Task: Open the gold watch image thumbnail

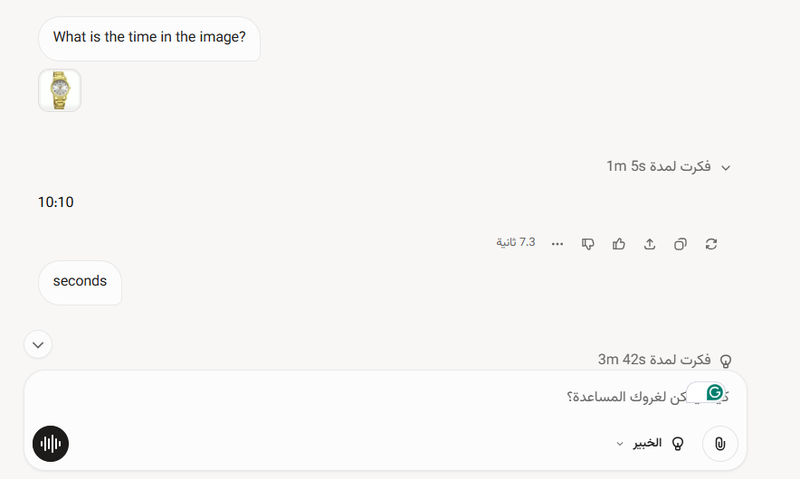Action: 60,90
